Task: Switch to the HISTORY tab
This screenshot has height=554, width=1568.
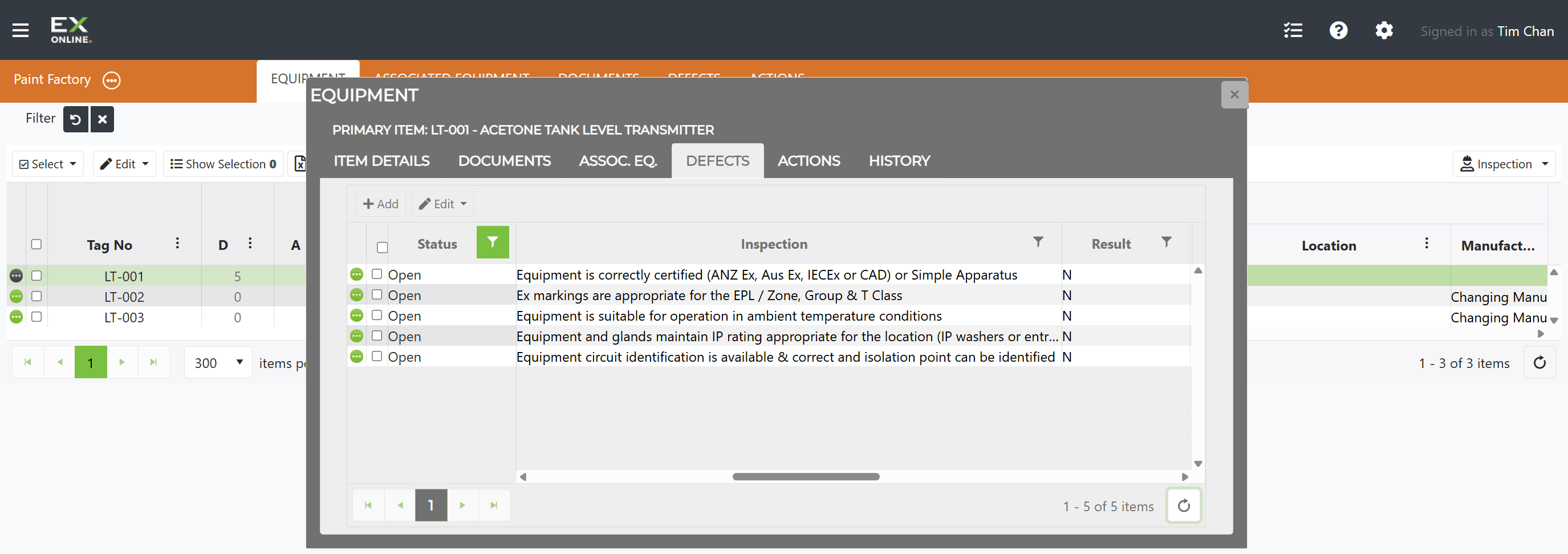Action: (899, 161)
